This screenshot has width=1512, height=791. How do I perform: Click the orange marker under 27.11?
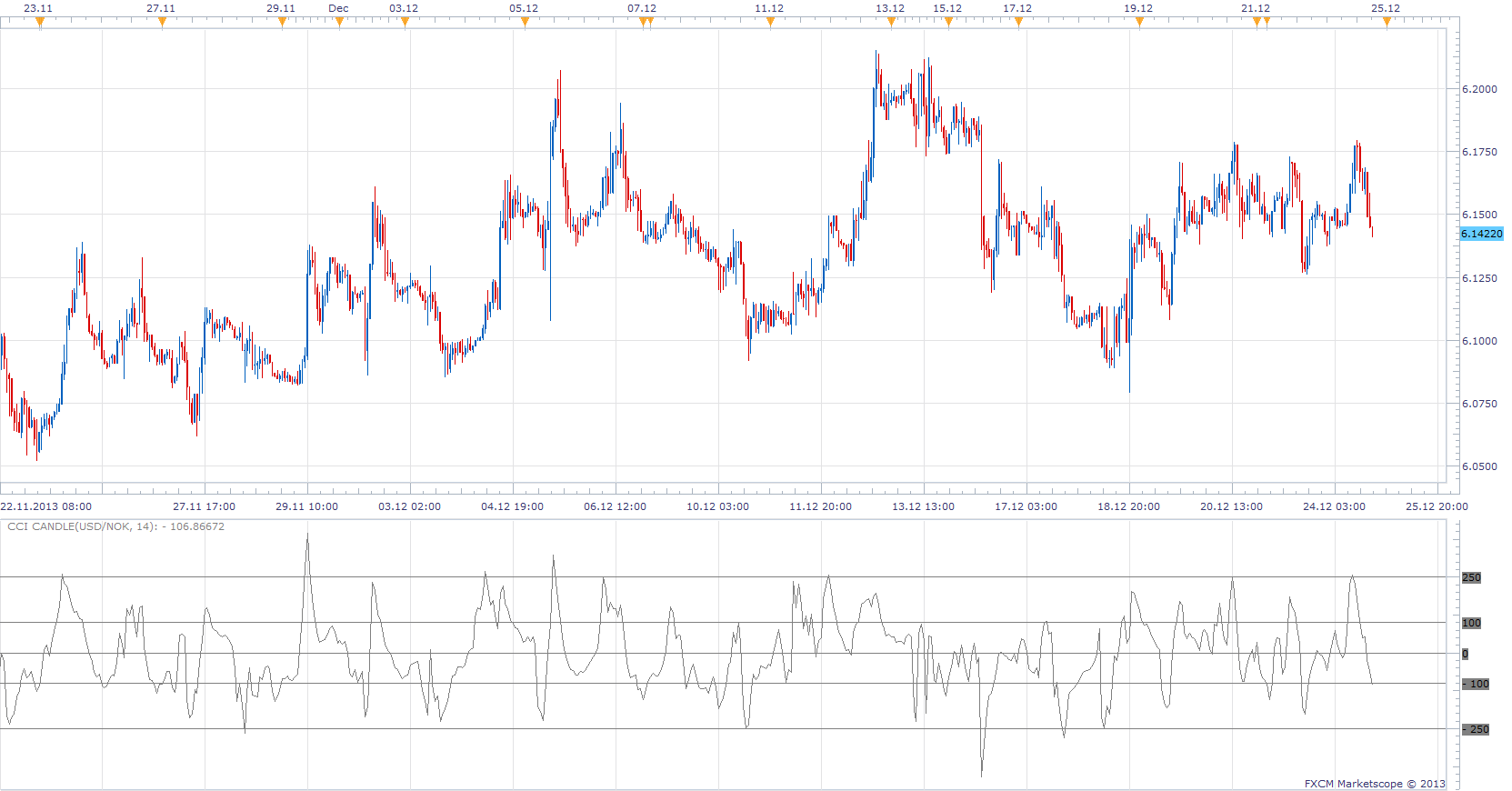pos(162,22)
